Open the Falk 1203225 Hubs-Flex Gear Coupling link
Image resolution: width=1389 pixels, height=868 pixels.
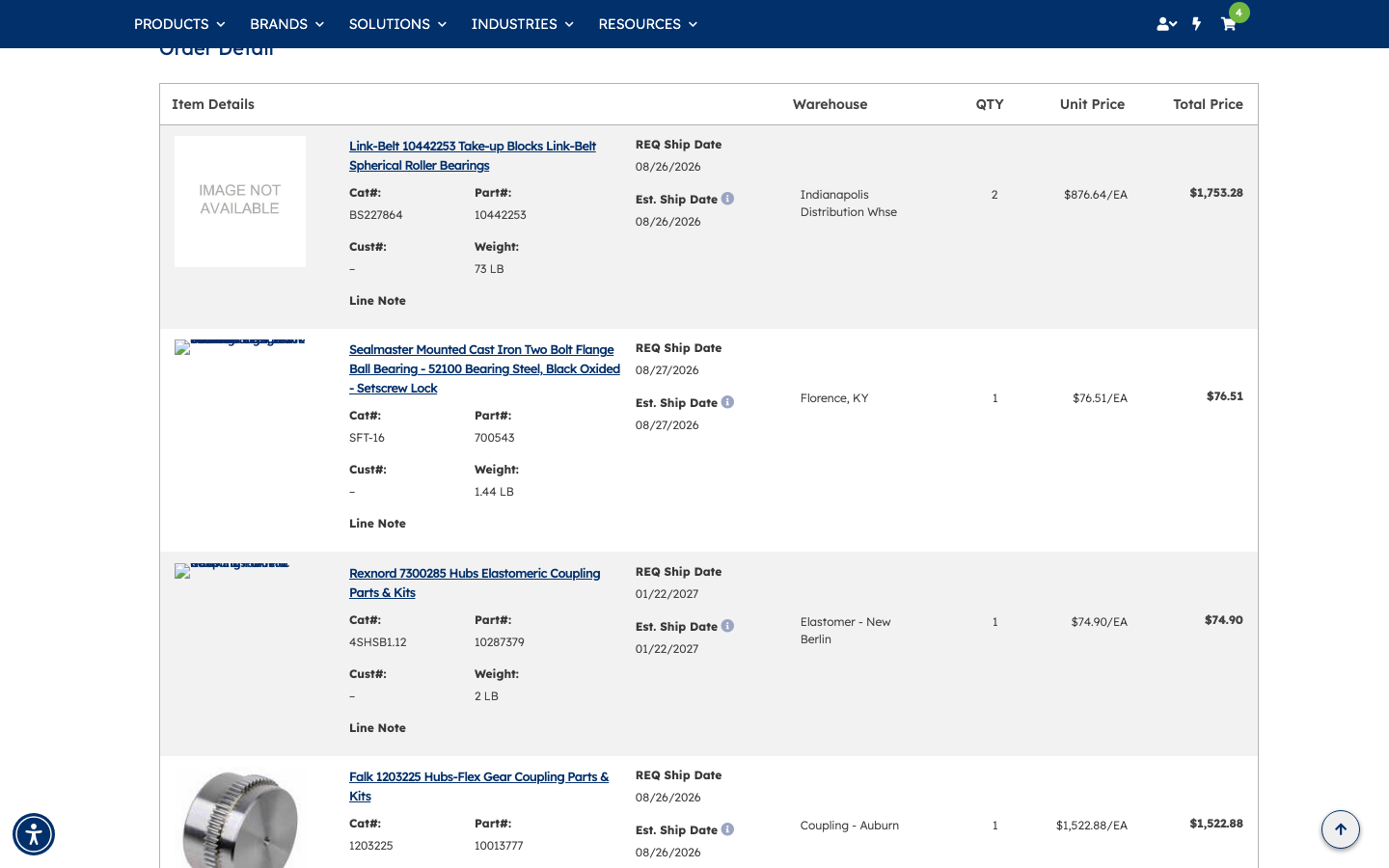click(478, 787)
